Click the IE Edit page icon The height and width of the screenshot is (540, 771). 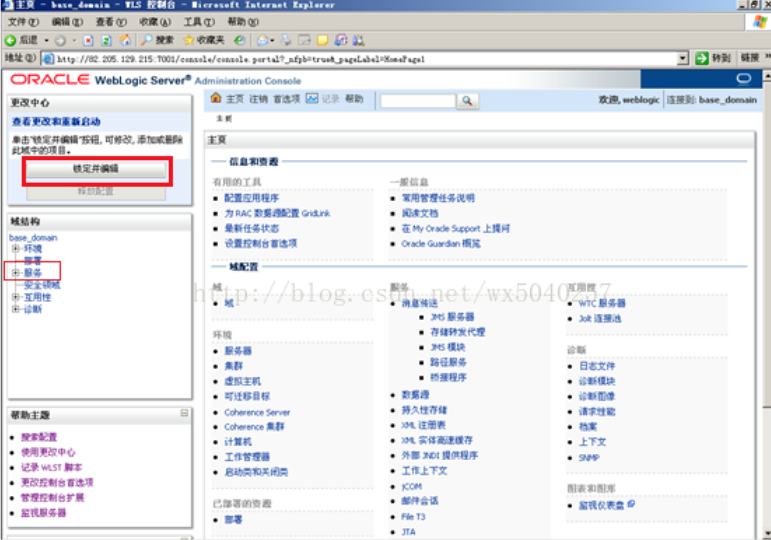pyautogui.click(x=305, y=40)
